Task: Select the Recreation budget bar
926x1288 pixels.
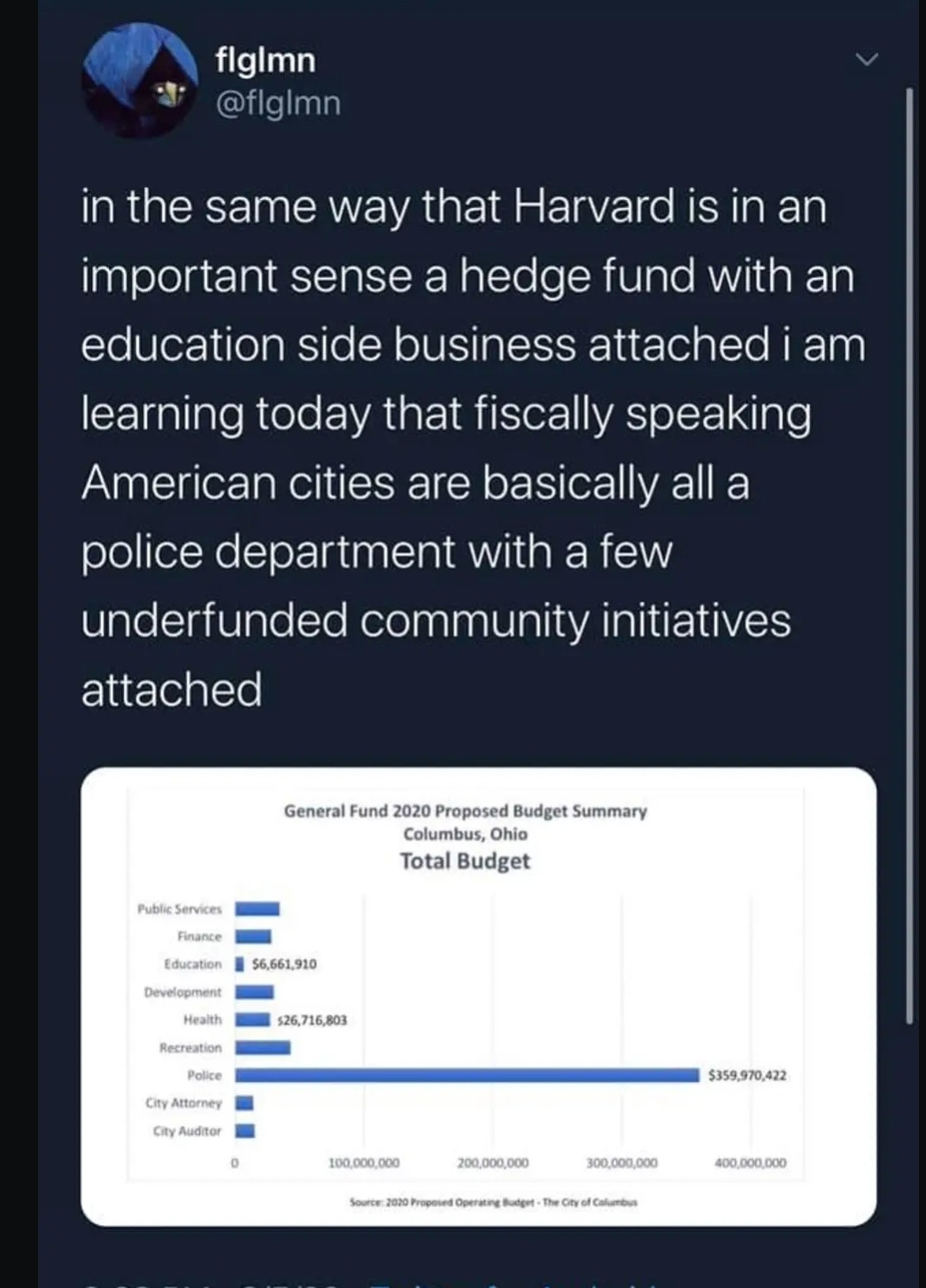Action: coord(262,1047)
